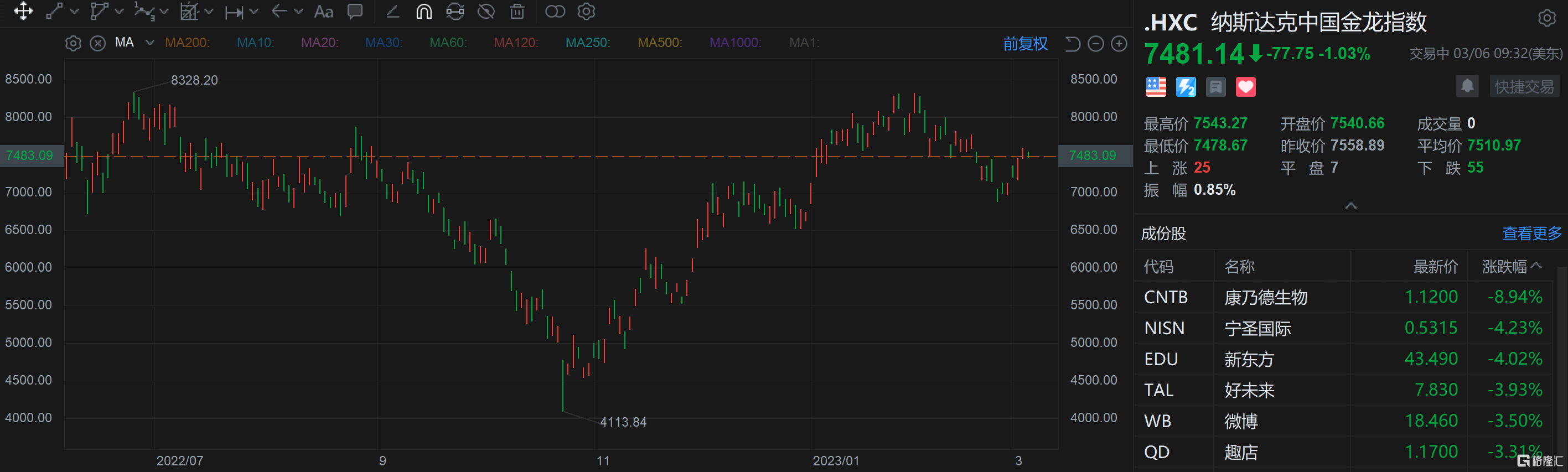Click the MA500 legend label
The height and width of the screenshot is (472, 1568).
[x=660, y=43]
